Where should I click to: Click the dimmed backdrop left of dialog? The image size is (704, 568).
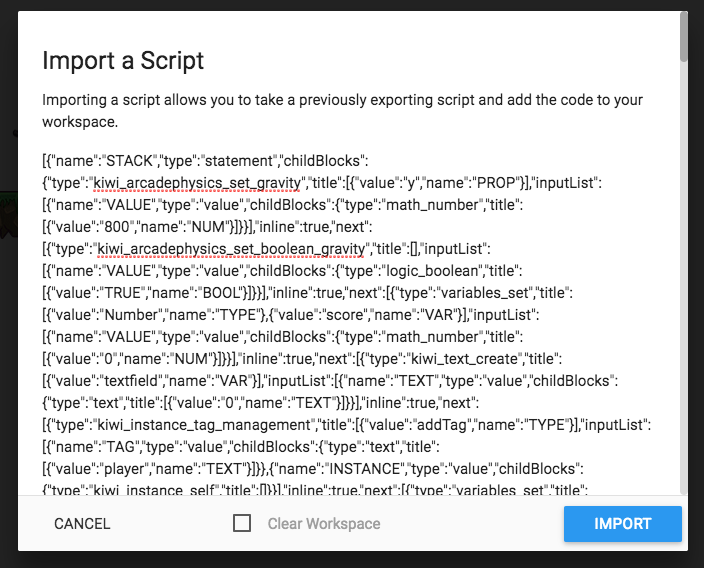(x=8, y=300)
